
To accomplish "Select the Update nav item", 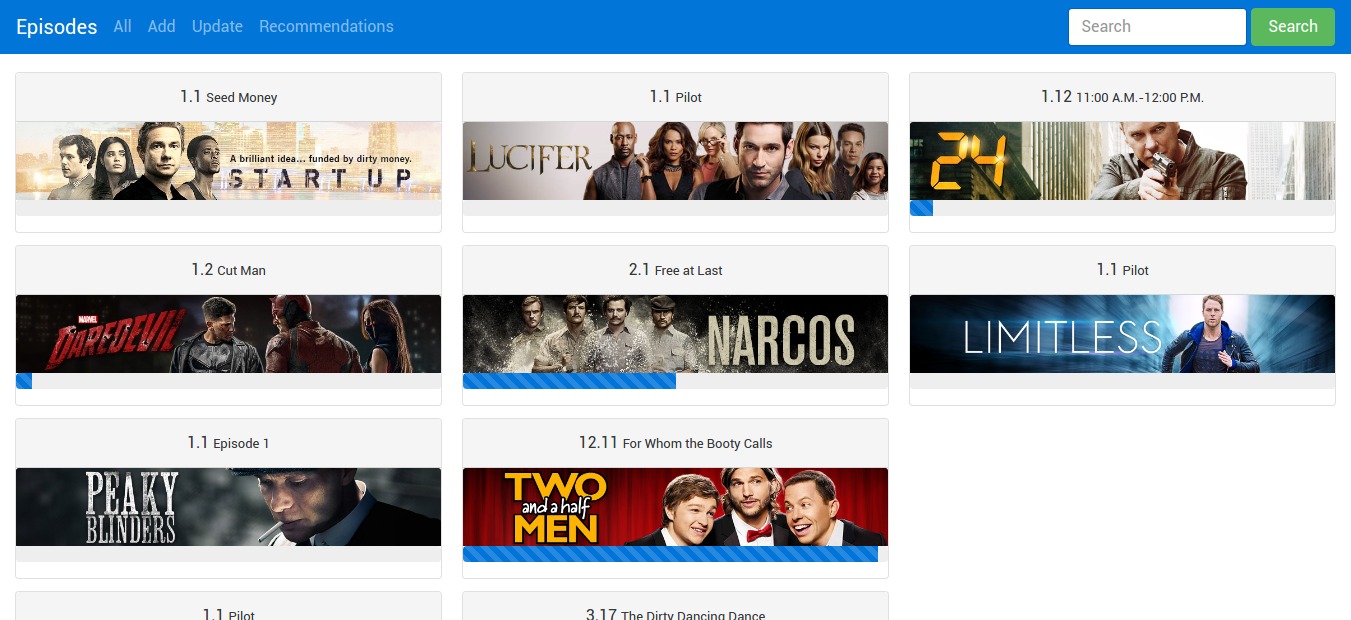I will (217, 27).
